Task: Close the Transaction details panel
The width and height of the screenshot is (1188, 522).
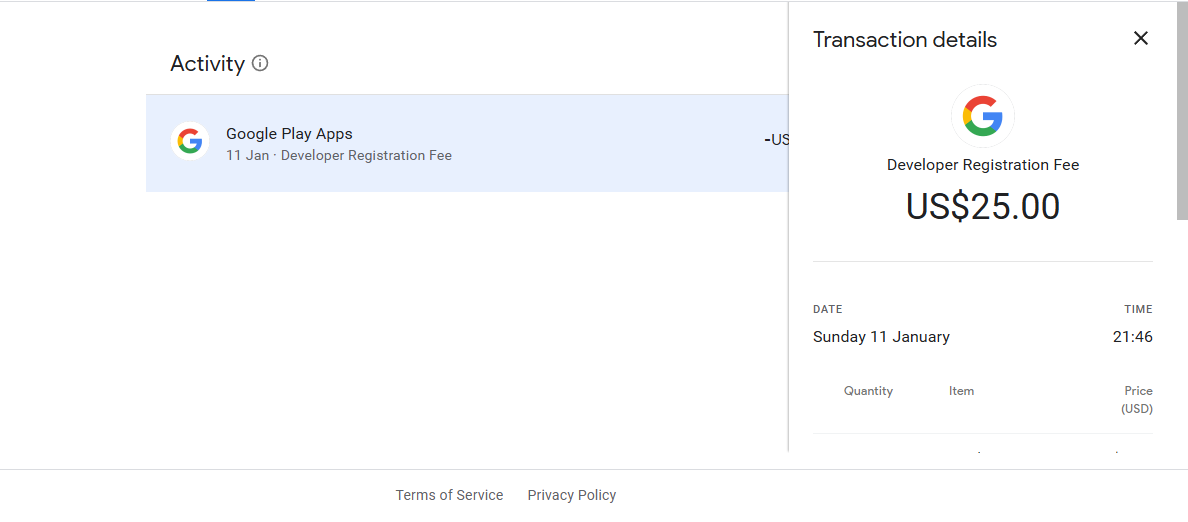Action: 1140,39
